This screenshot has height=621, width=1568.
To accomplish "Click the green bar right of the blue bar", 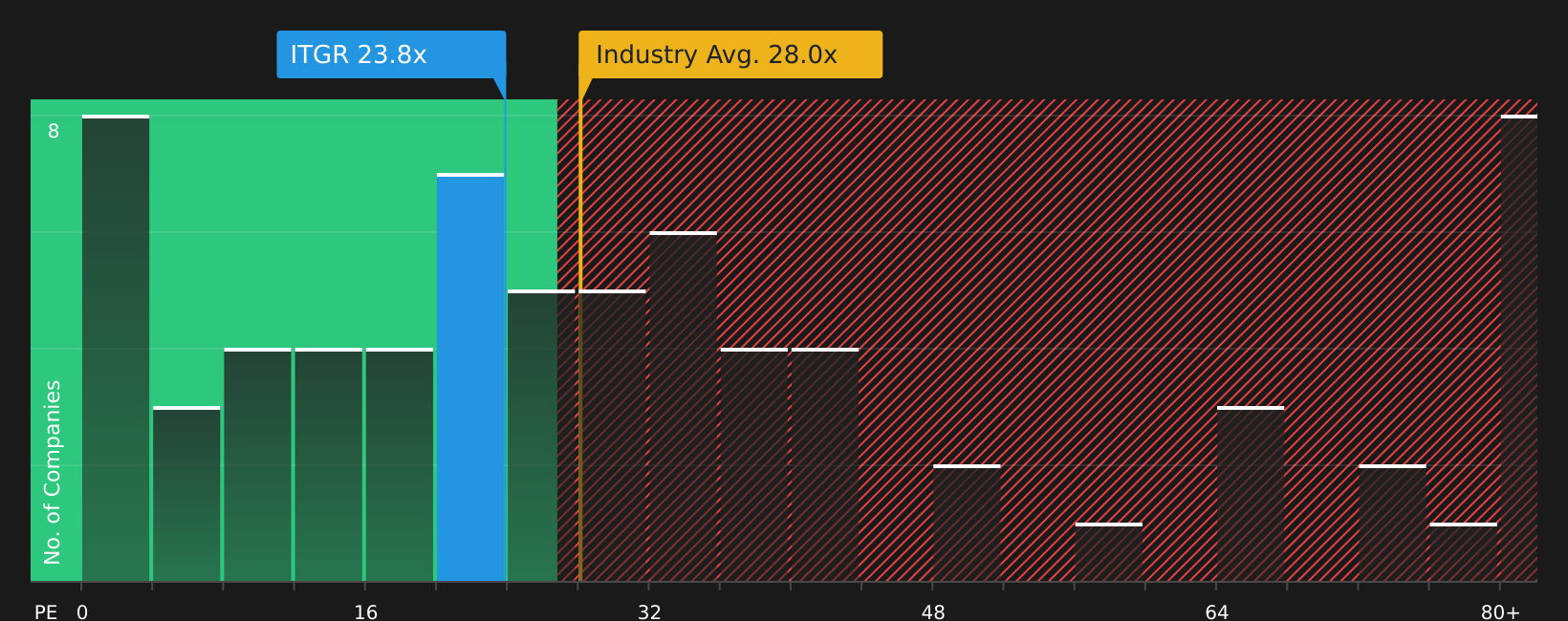I will pos(541,436).
